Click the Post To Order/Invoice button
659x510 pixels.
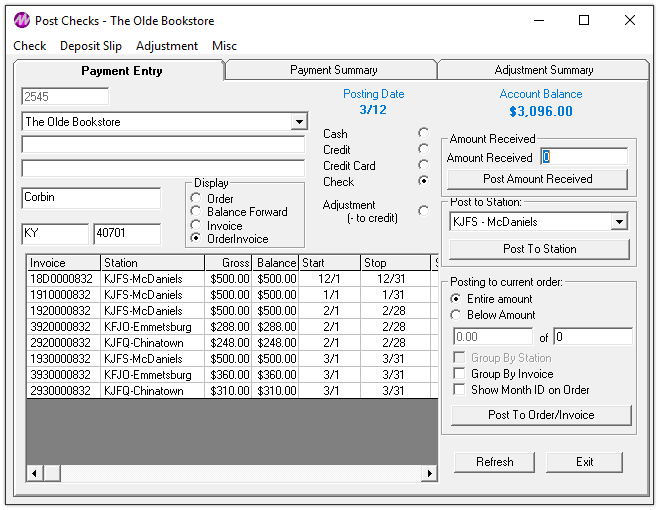coord(540,415)
